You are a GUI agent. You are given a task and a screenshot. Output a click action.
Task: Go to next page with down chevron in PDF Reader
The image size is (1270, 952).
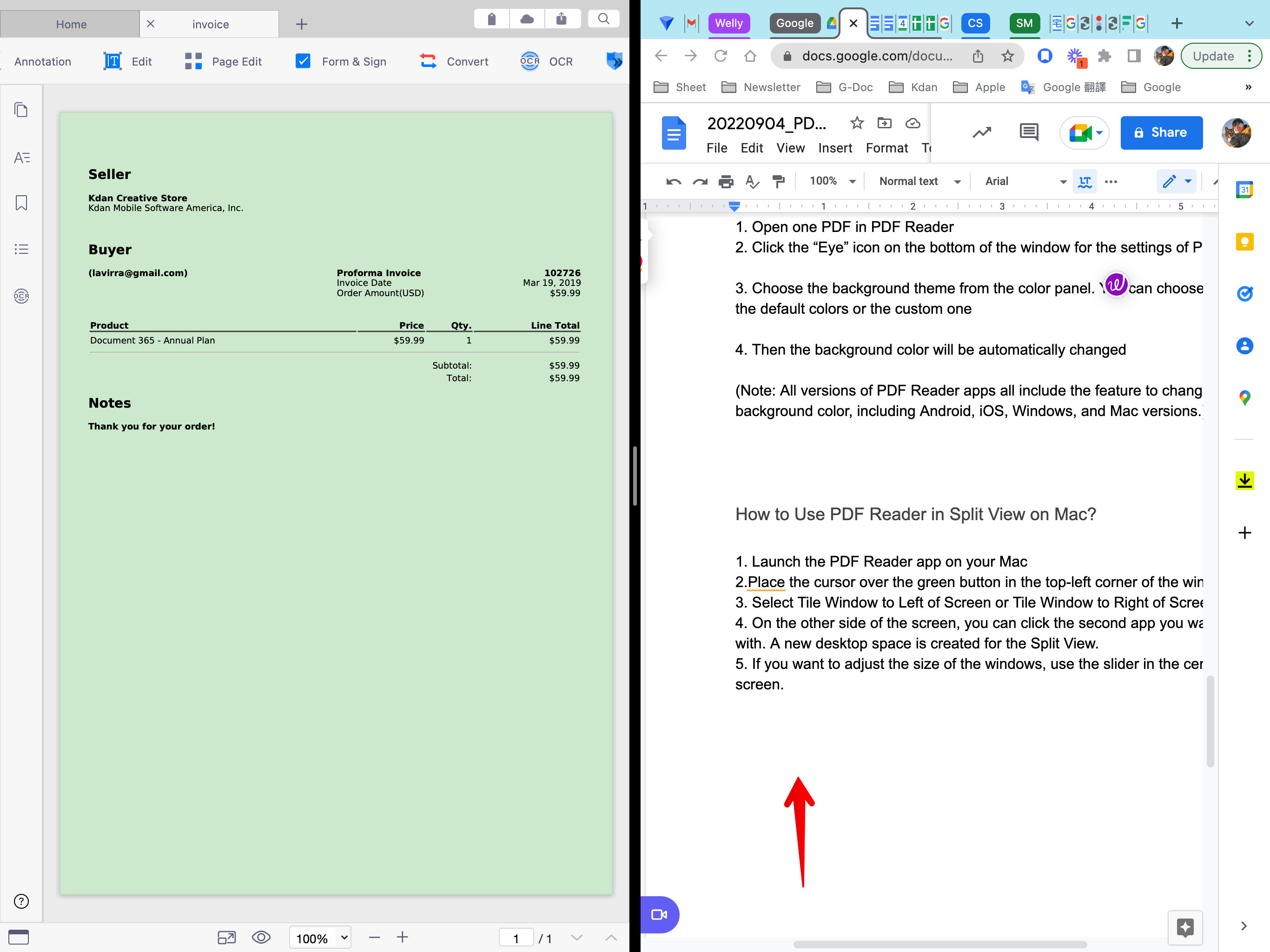577,938
